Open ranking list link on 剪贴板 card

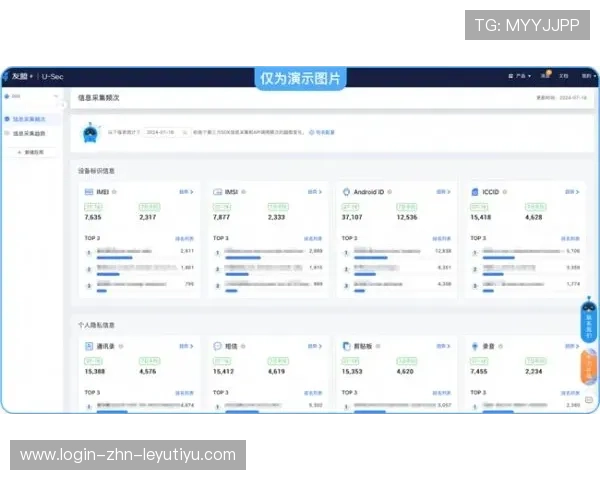coord(442,393)
